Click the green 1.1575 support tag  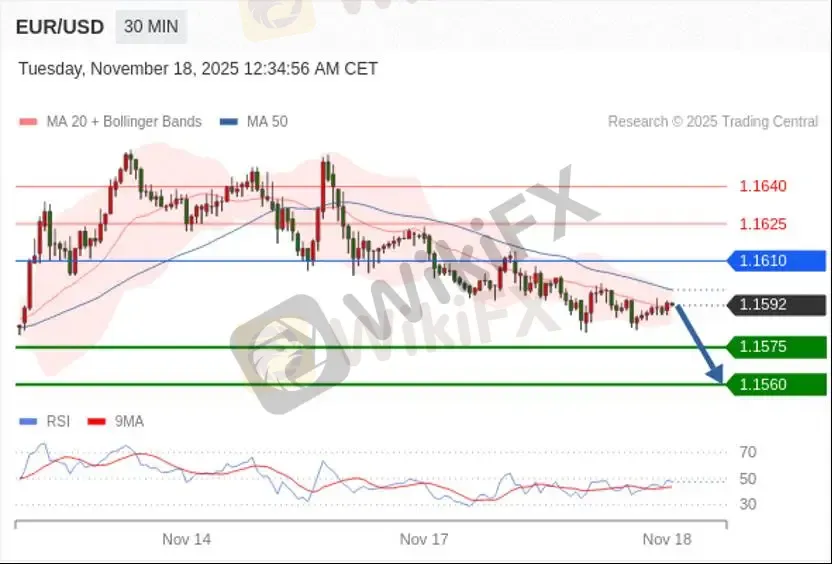click(x=776, y=347)
